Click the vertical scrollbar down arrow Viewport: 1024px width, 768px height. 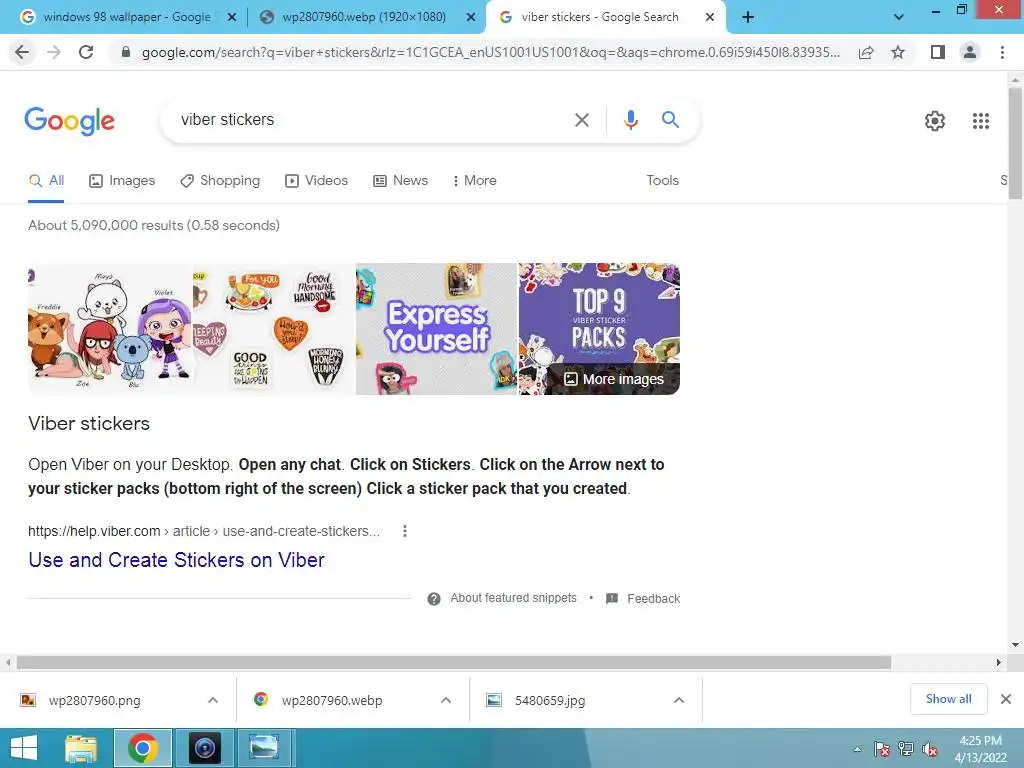click(x=1016, y=645)
